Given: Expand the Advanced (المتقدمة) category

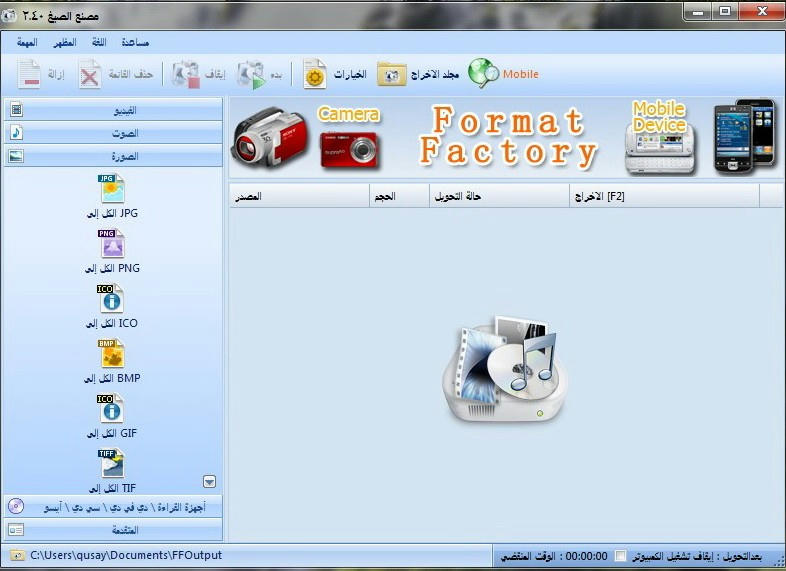Looking at the screenshot, I should pyautogui.click(x=113, y=530).
